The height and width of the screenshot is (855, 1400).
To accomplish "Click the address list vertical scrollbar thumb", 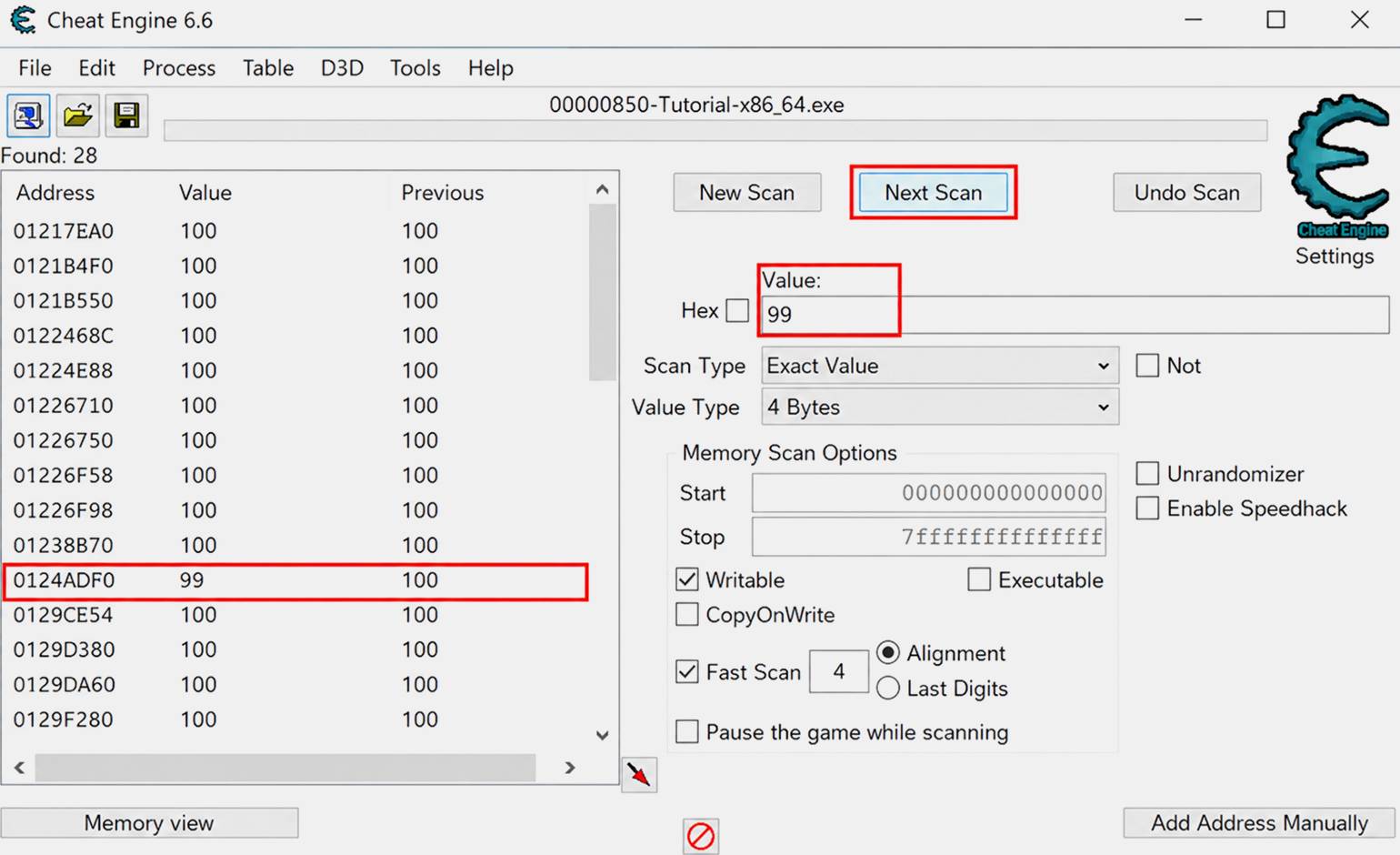I will (602, 293).
